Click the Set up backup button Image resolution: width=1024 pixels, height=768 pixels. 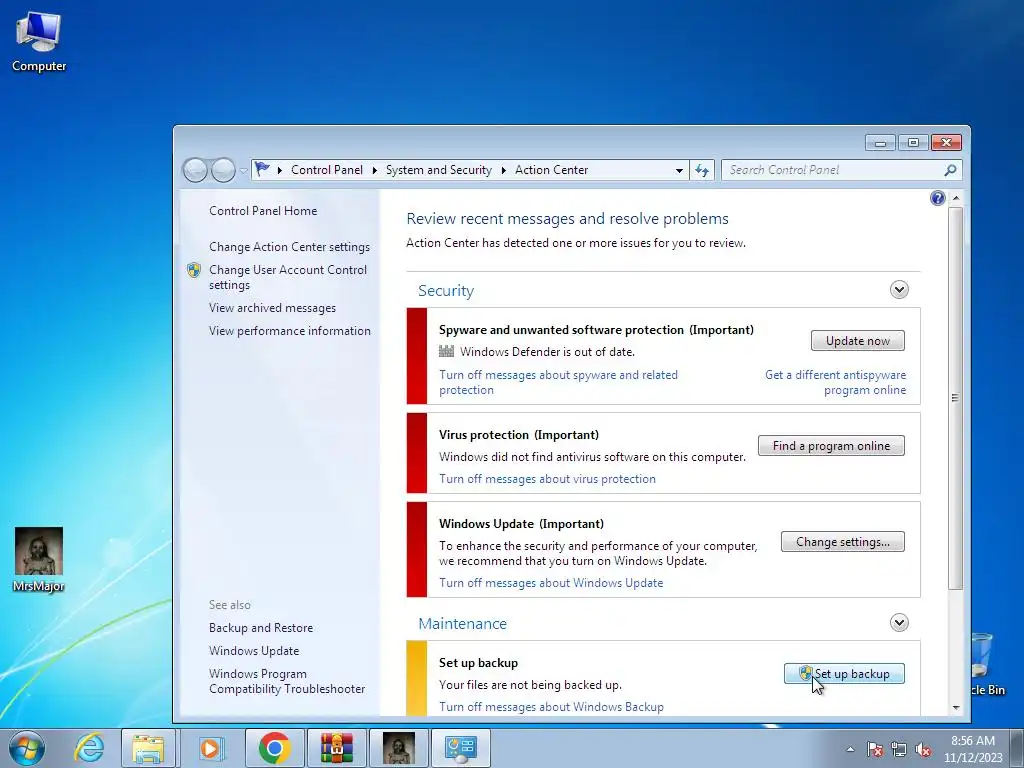pyautogui.click(x=844, y=673)
